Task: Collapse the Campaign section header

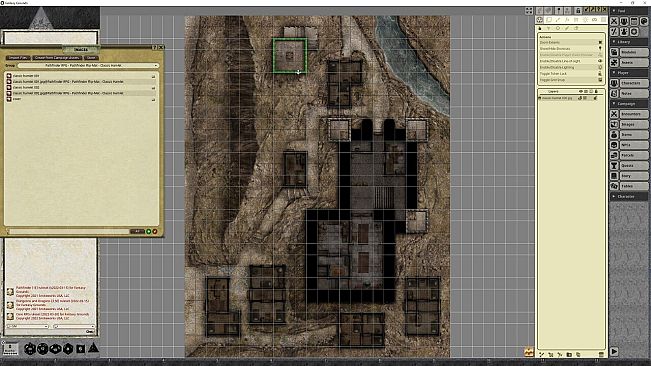Action: pos(629,104)
